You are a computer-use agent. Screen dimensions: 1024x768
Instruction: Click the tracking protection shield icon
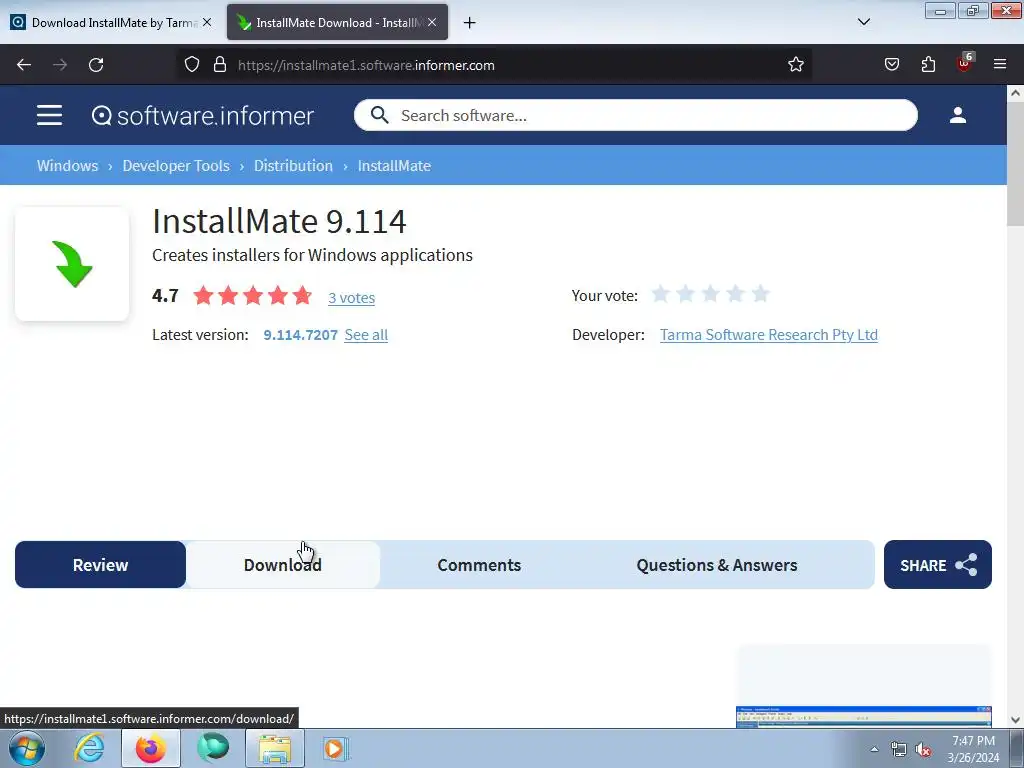pyautogui.click(x=191, y=65)
